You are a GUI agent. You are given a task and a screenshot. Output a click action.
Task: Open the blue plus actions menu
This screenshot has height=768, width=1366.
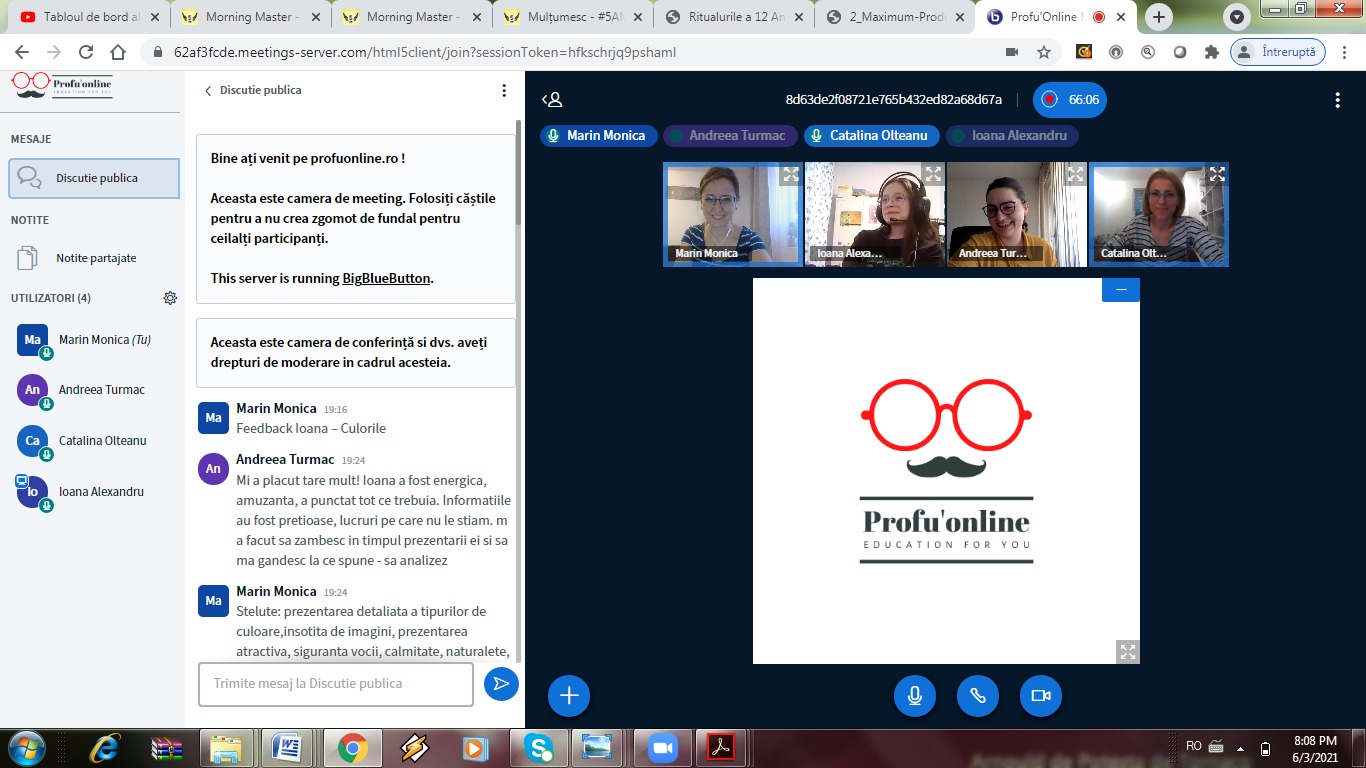569,696
